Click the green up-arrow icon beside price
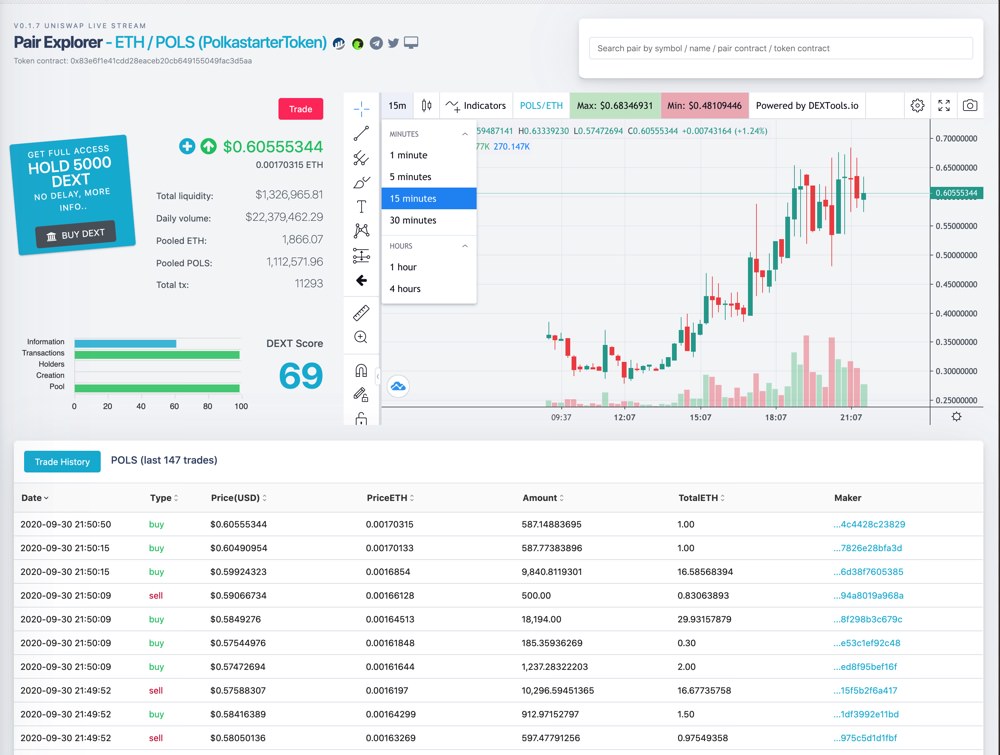The width and height of the screenshot is (1000, 755). tap(209, 147)
